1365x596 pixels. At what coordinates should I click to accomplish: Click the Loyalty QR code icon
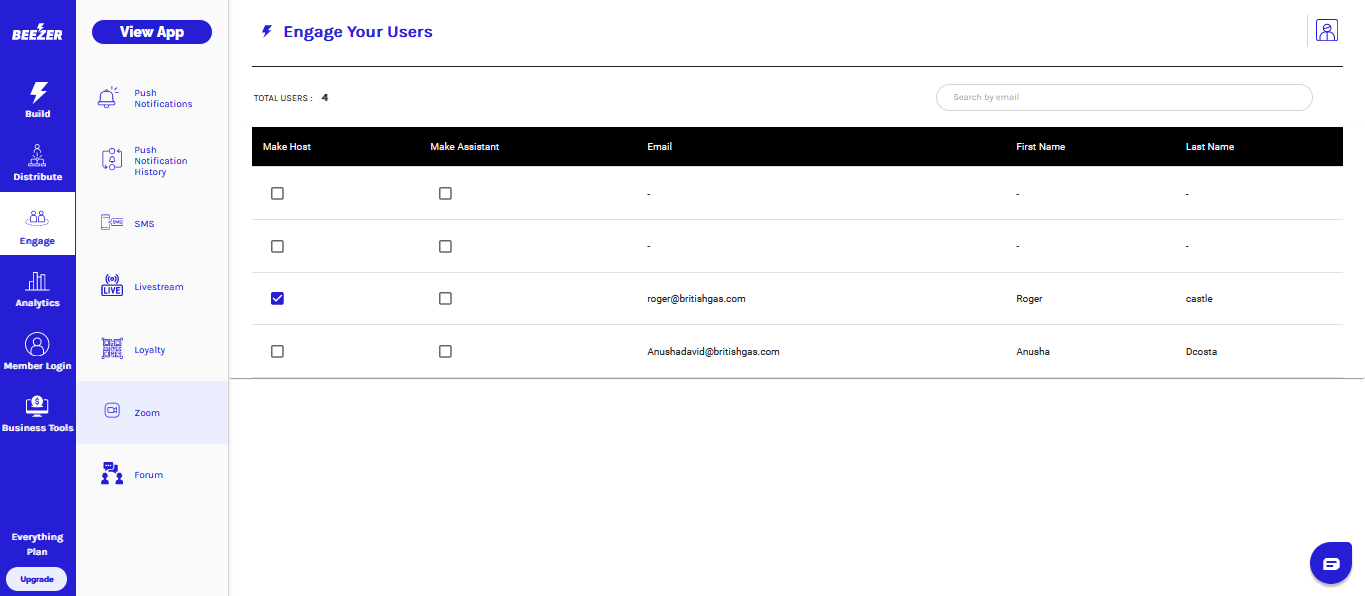pos(112,349)
